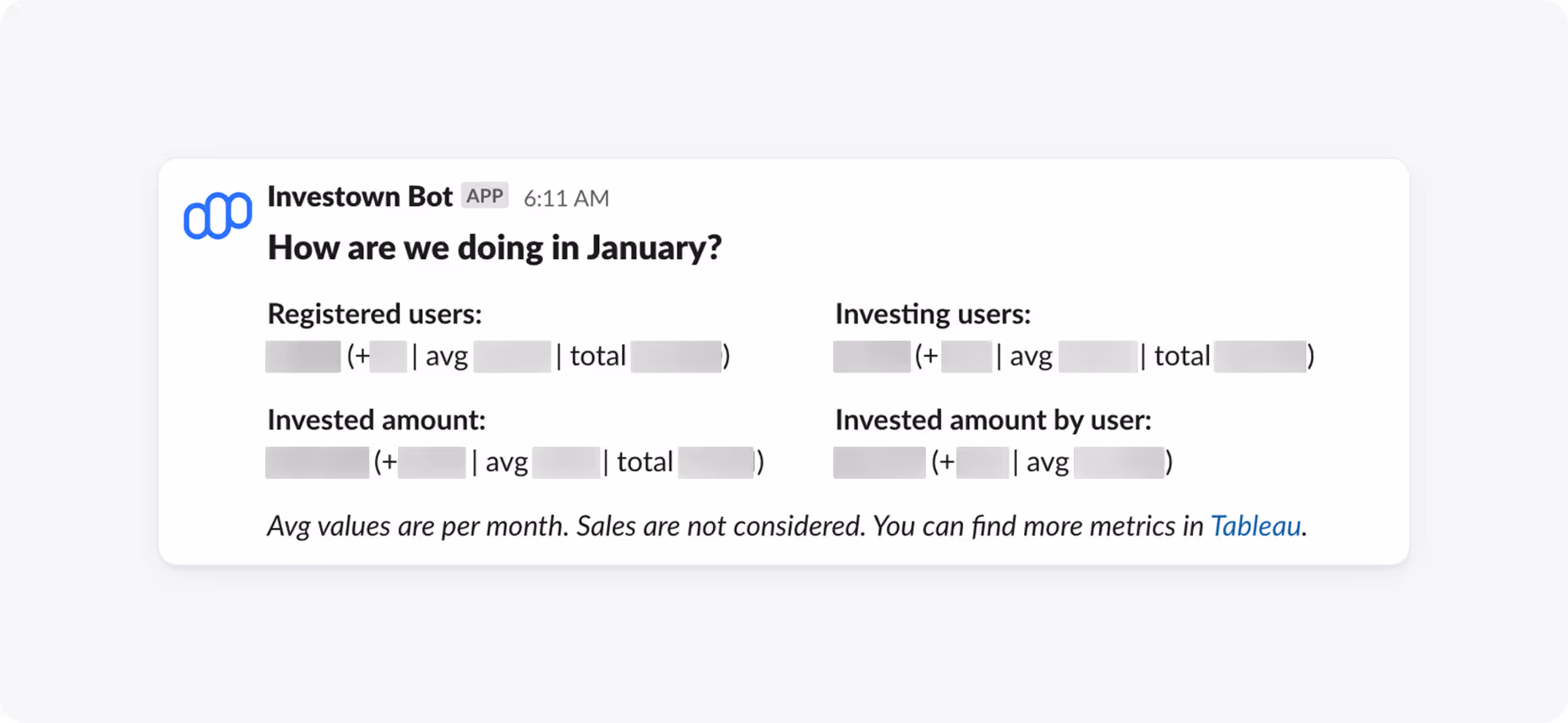This screenshot has height=723, width=1568.
Task: Click blurred total value under Registered users
Action: (x=676, y=356)
